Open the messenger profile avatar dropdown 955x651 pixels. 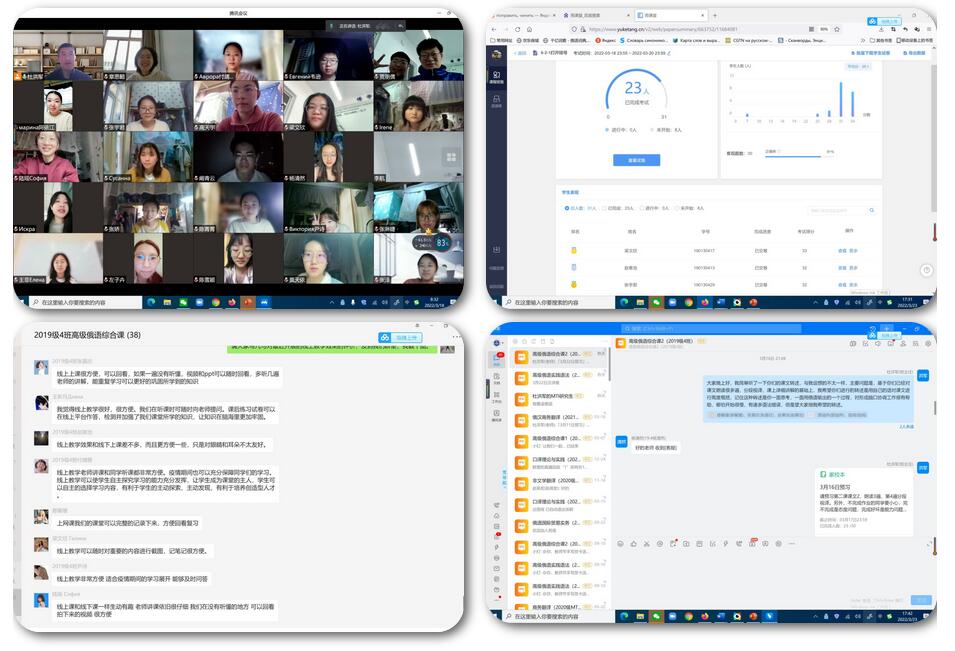tap(497, 343)
